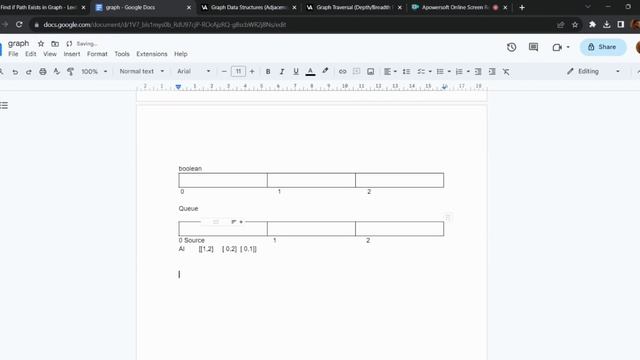640x360 pixels.
Task: Print the document using printer icon
Action: [43, 71]
